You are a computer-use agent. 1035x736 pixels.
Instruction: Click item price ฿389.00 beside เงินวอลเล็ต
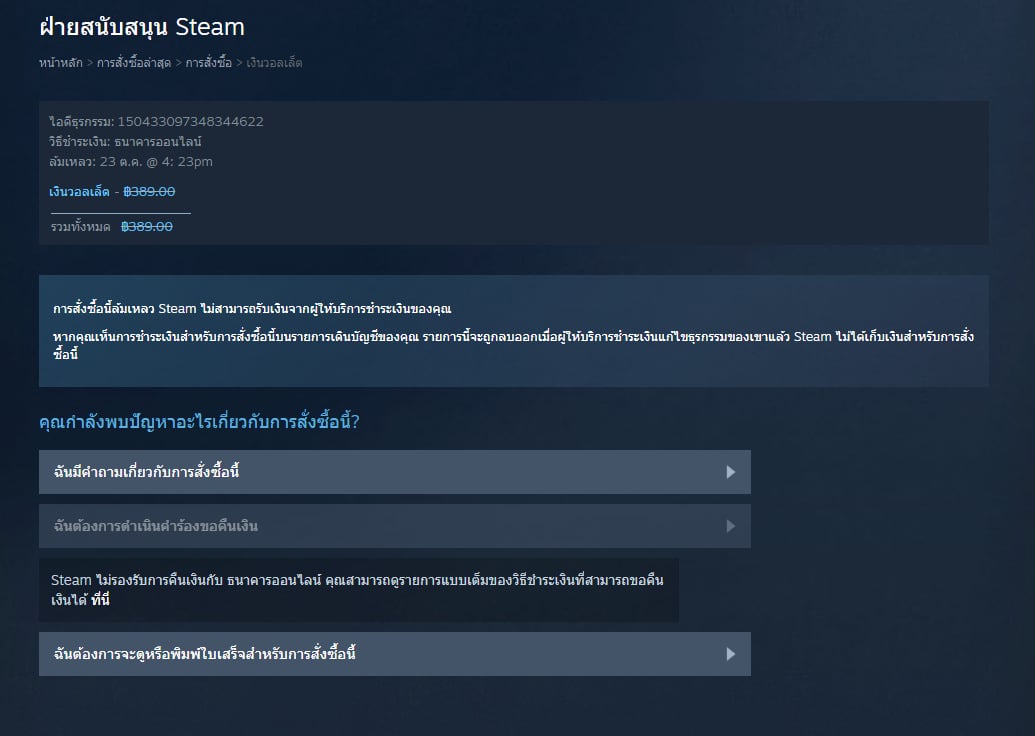pyautogui.click(x=149, y=191)
